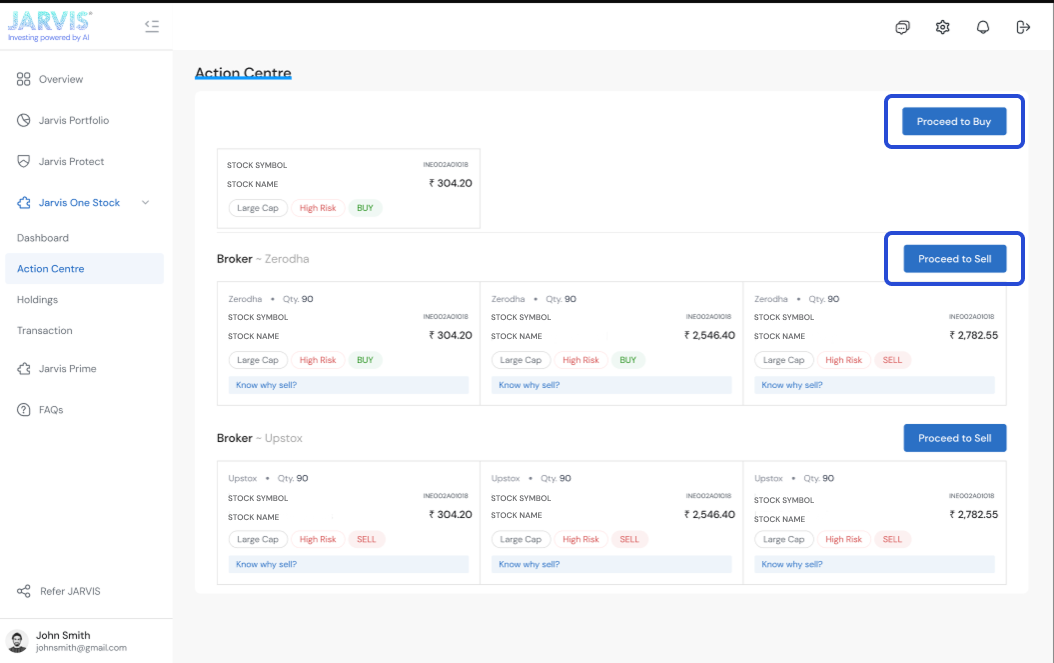Click Know why sell on Upstox ₹ 304.20 card

(x=348, y=564)
